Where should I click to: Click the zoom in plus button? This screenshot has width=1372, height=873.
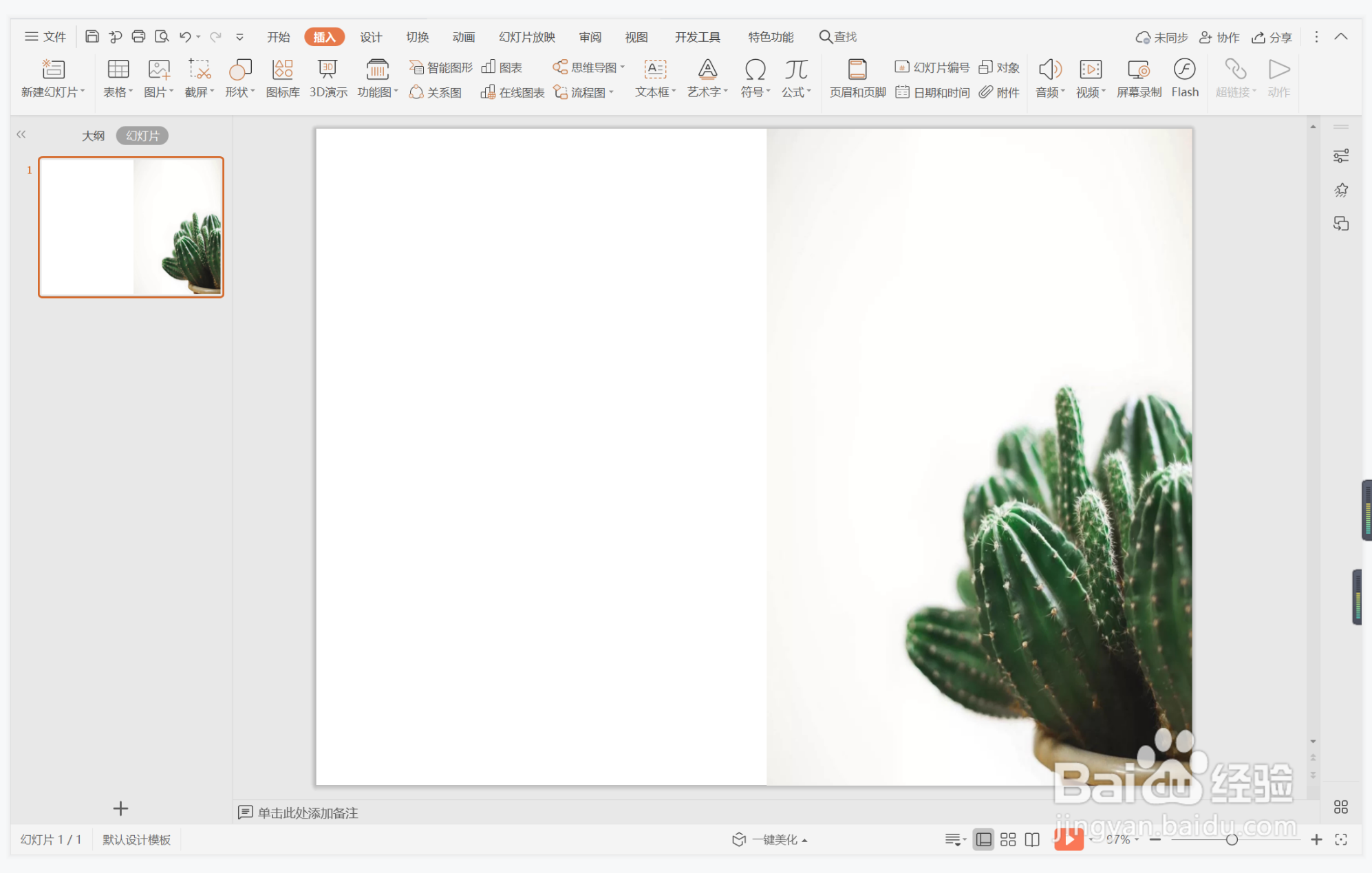click(1316, 839)
